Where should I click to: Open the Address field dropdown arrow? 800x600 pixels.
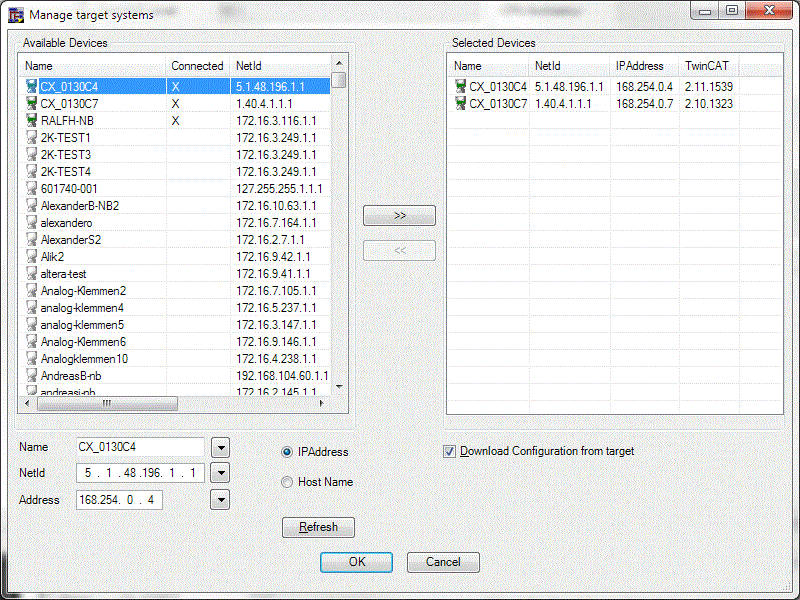pyautogui.click(x=220, y=500)
